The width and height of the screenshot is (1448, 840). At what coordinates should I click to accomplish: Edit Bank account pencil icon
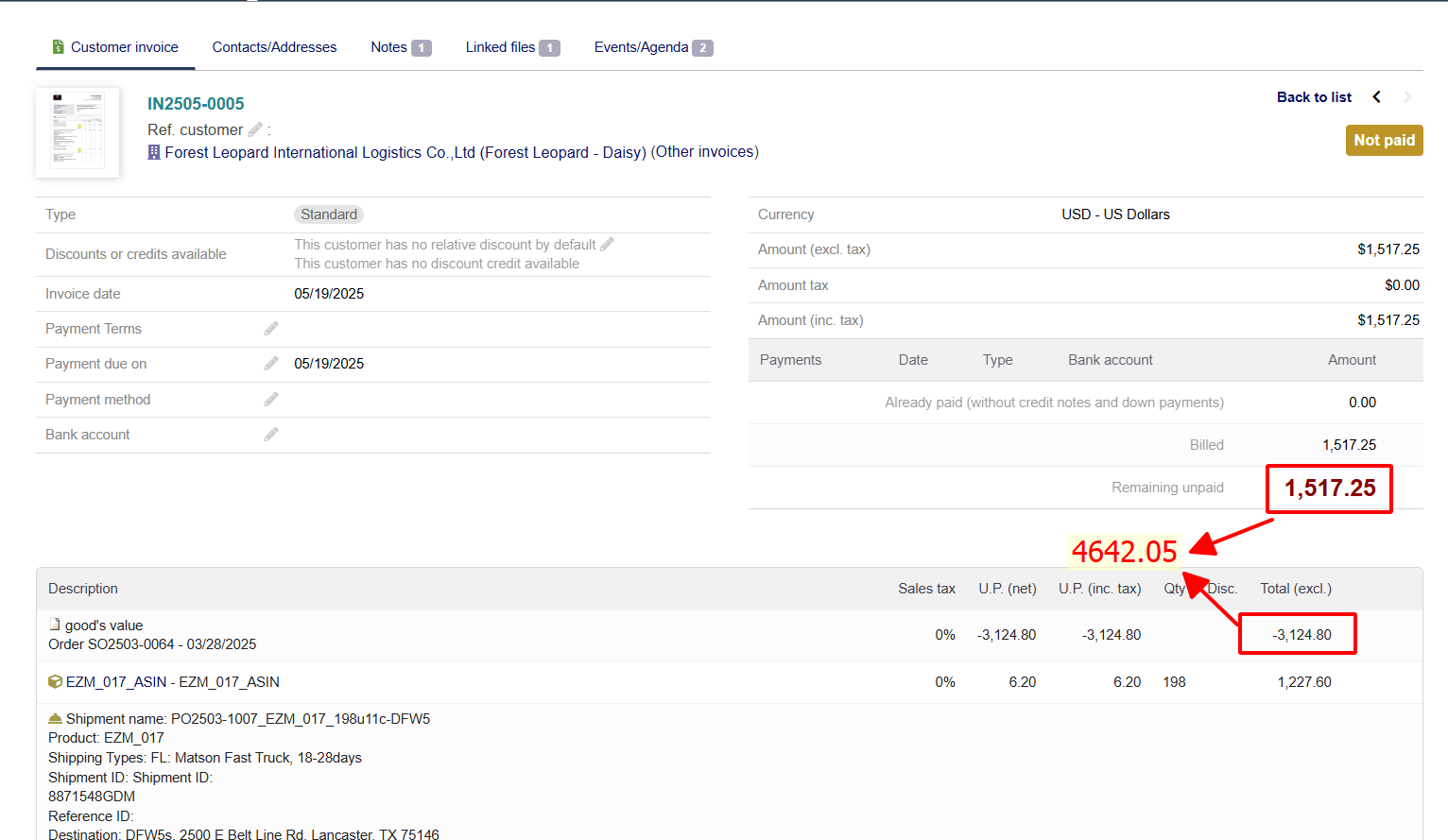(x=271, y=434)
